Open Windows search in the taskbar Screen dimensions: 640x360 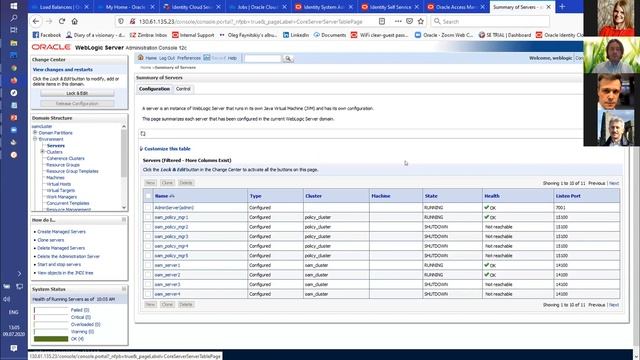13,18
